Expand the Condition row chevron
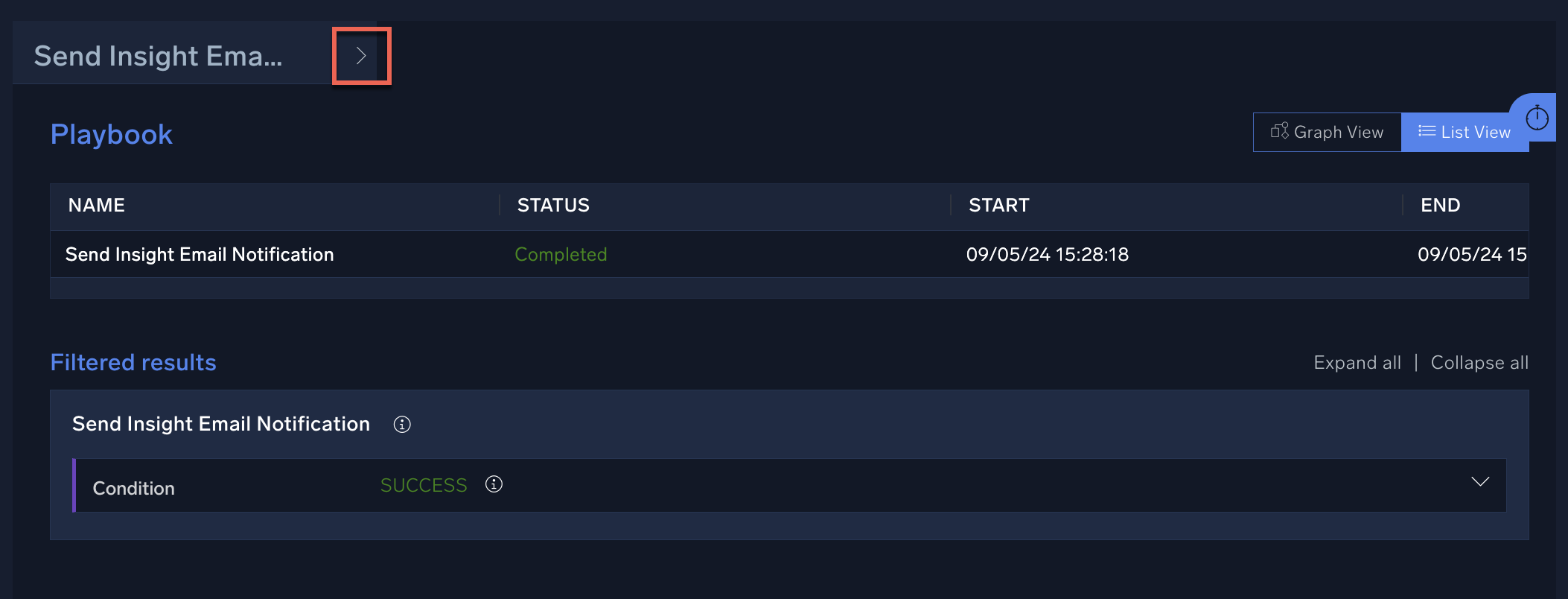Viewport: 1568px width, 599px height. pos(1479,482)
